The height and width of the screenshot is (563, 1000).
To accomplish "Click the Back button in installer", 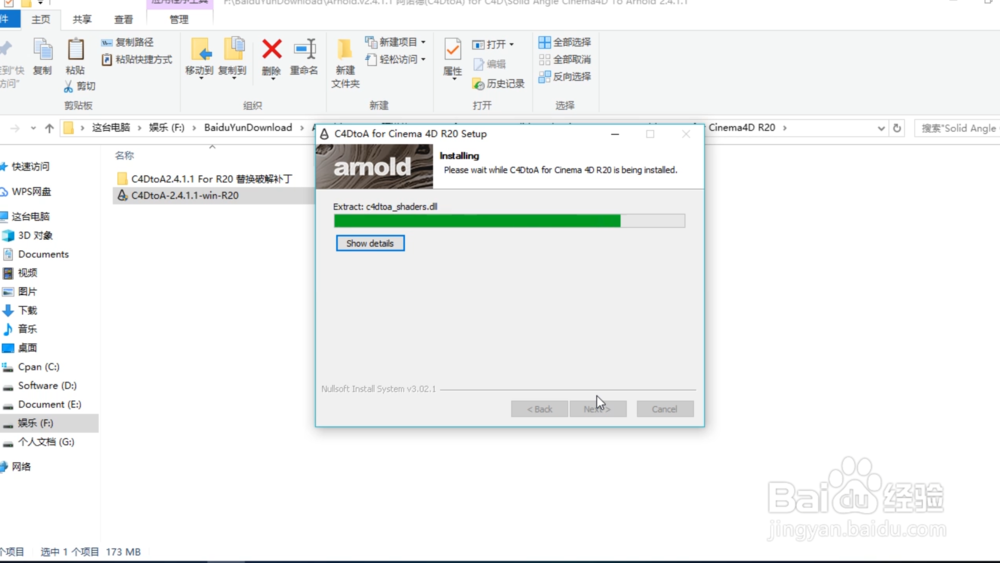I will [x=540, y=409].
